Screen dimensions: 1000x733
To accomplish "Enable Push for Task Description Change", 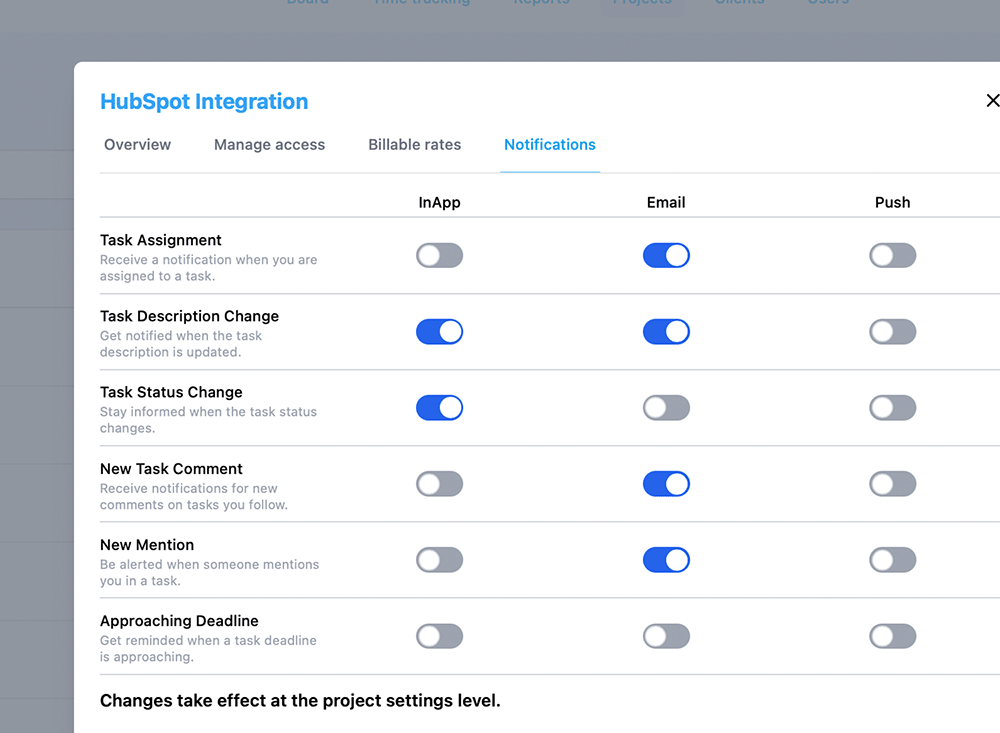I will point(892,332).
